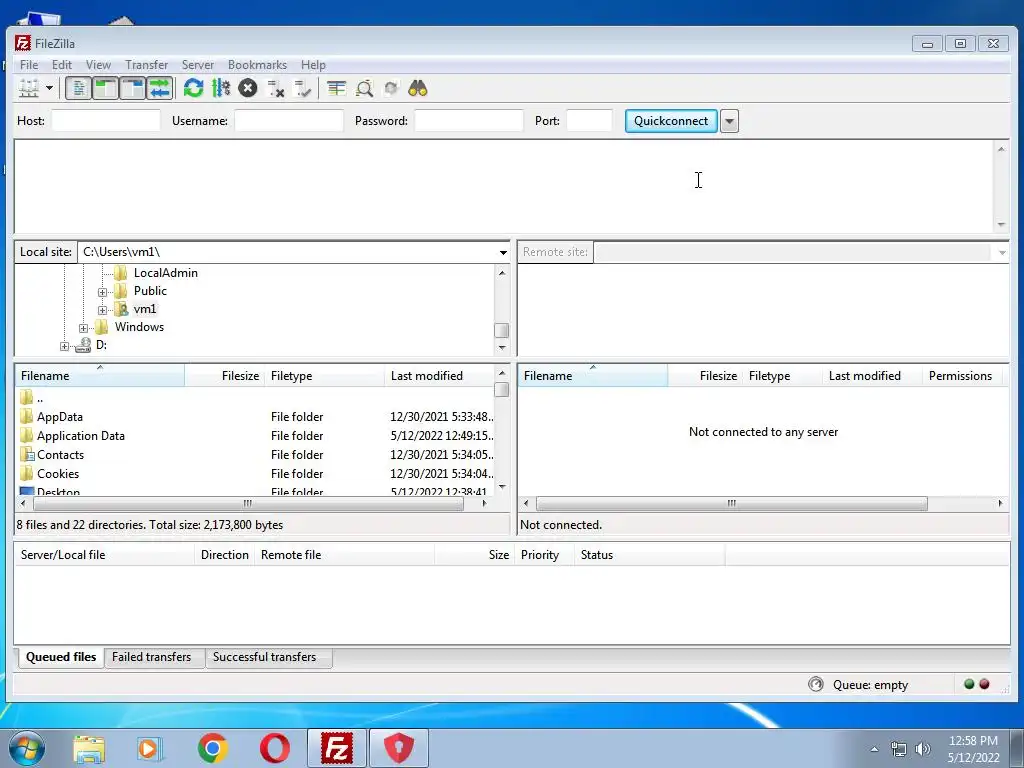Open directory listing filters dialog
This screenshot has width=1024, height=768.
(x=336, y=88)
